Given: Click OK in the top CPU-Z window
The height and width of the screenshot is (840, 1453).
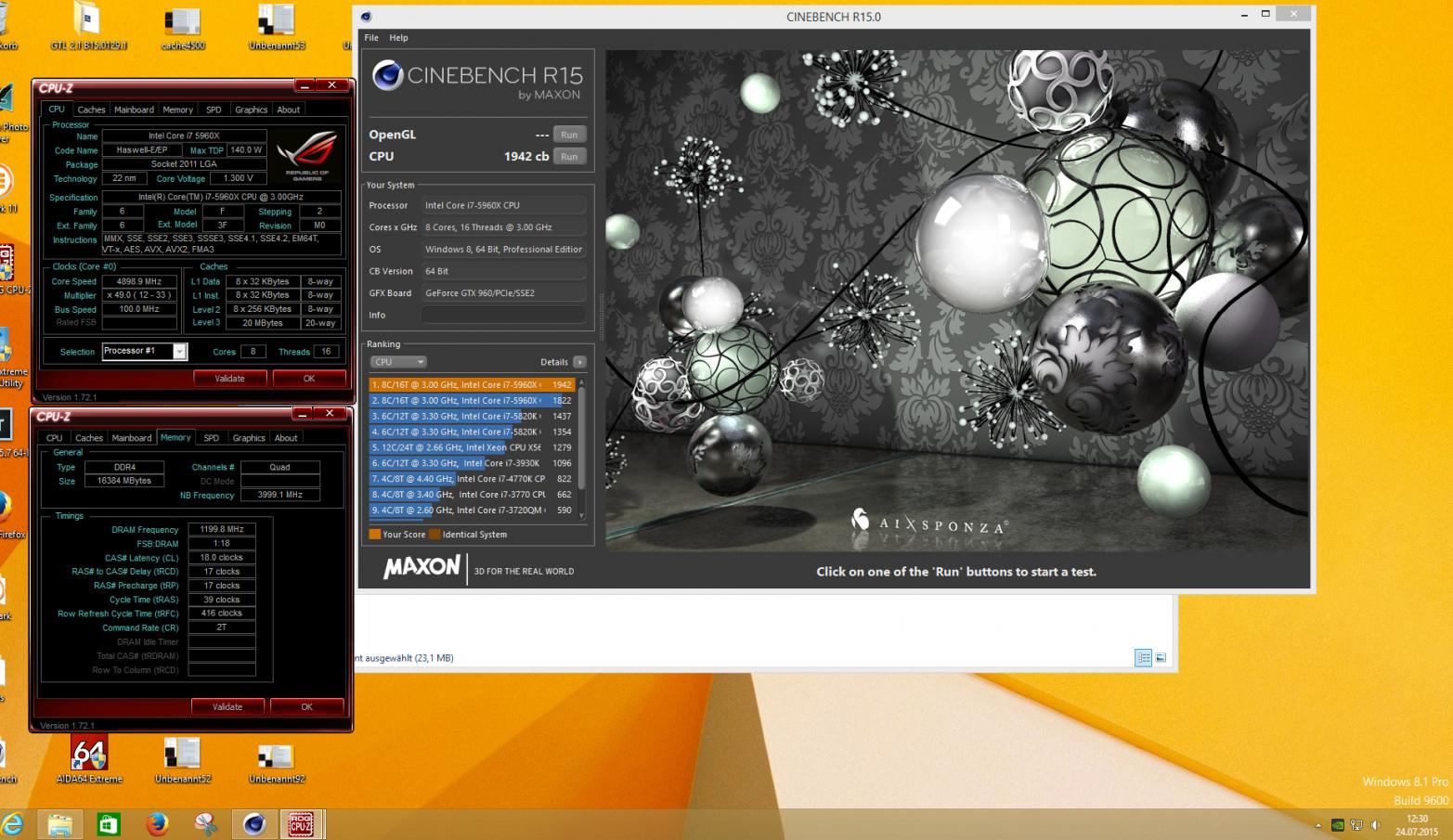Looking at the screenshot, I should (x=309, y=379).
